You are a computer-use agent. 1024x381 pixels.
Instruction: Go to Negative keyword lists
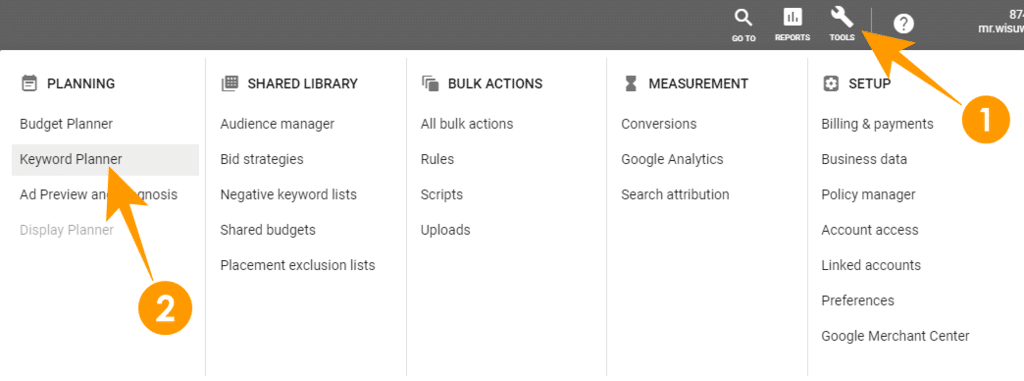point(289,195)
